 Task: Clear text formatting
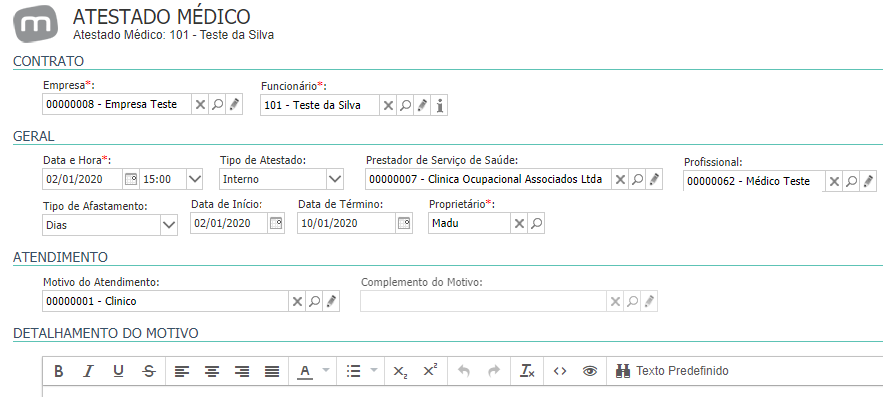527,371
